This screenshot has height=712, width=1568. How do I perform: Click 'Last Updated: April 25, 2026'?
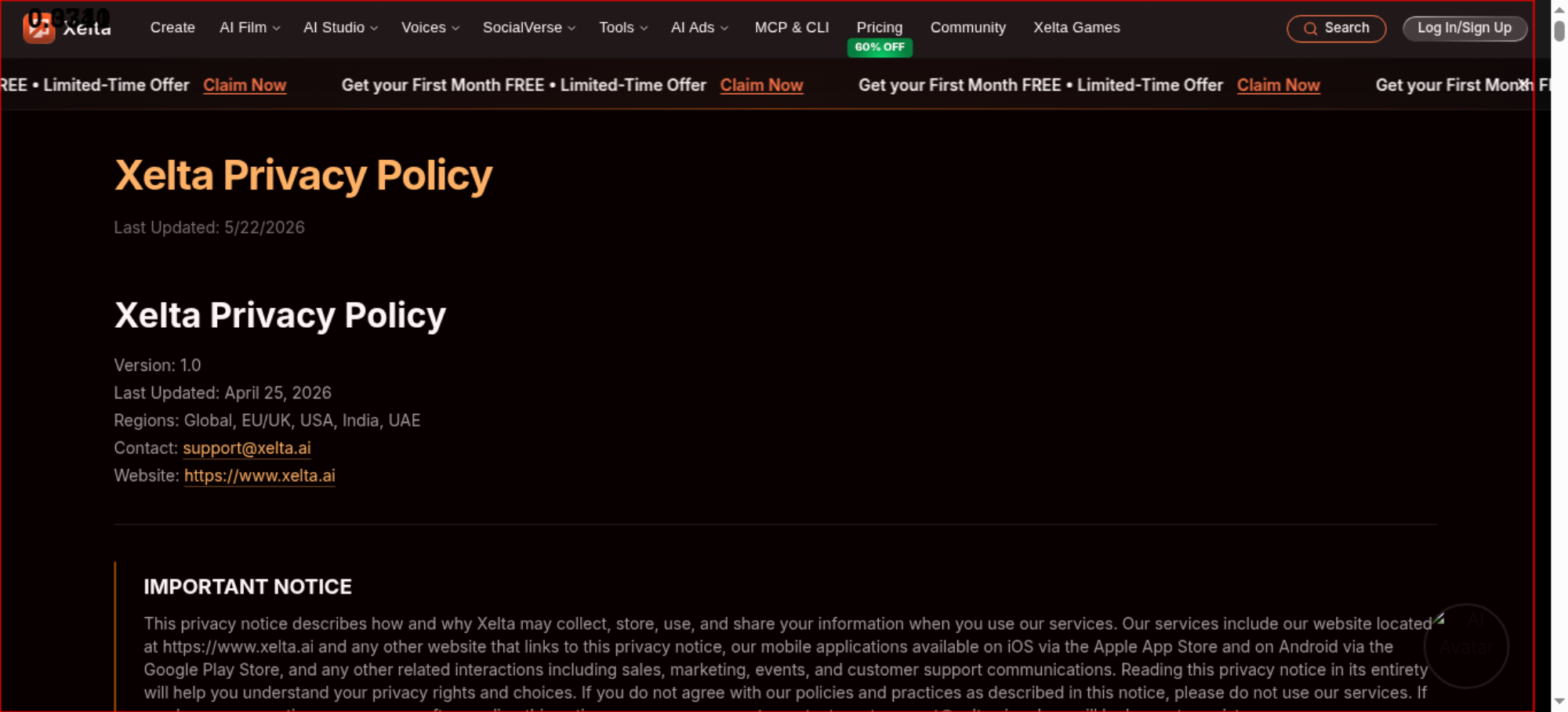tap(223, 393)
